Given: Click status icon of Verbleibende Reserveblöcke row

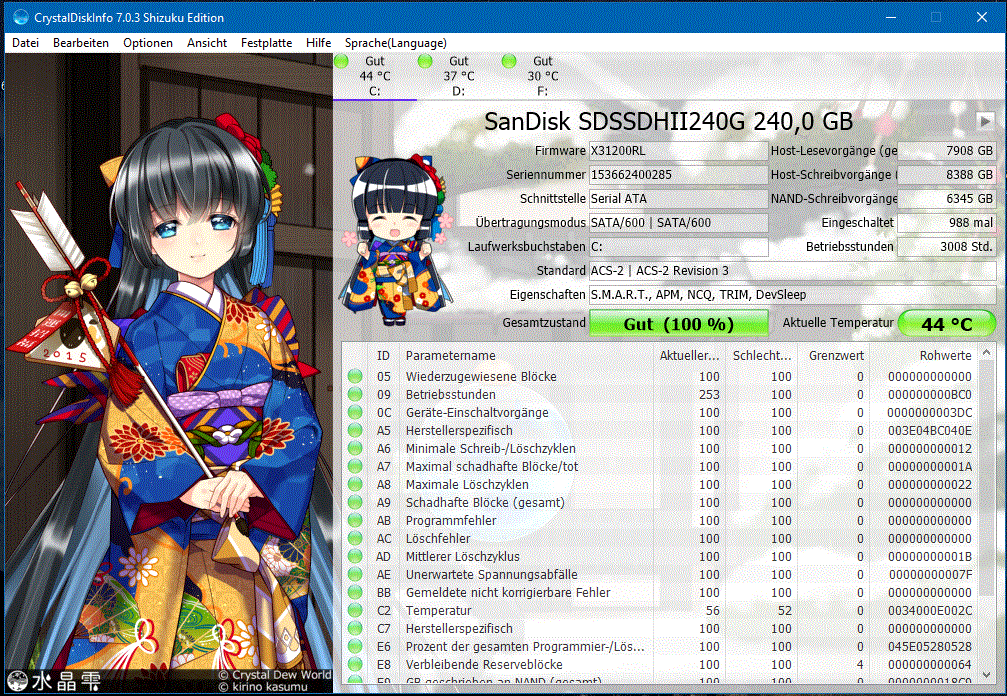Looking at the screenshot, I should [355, 665].
